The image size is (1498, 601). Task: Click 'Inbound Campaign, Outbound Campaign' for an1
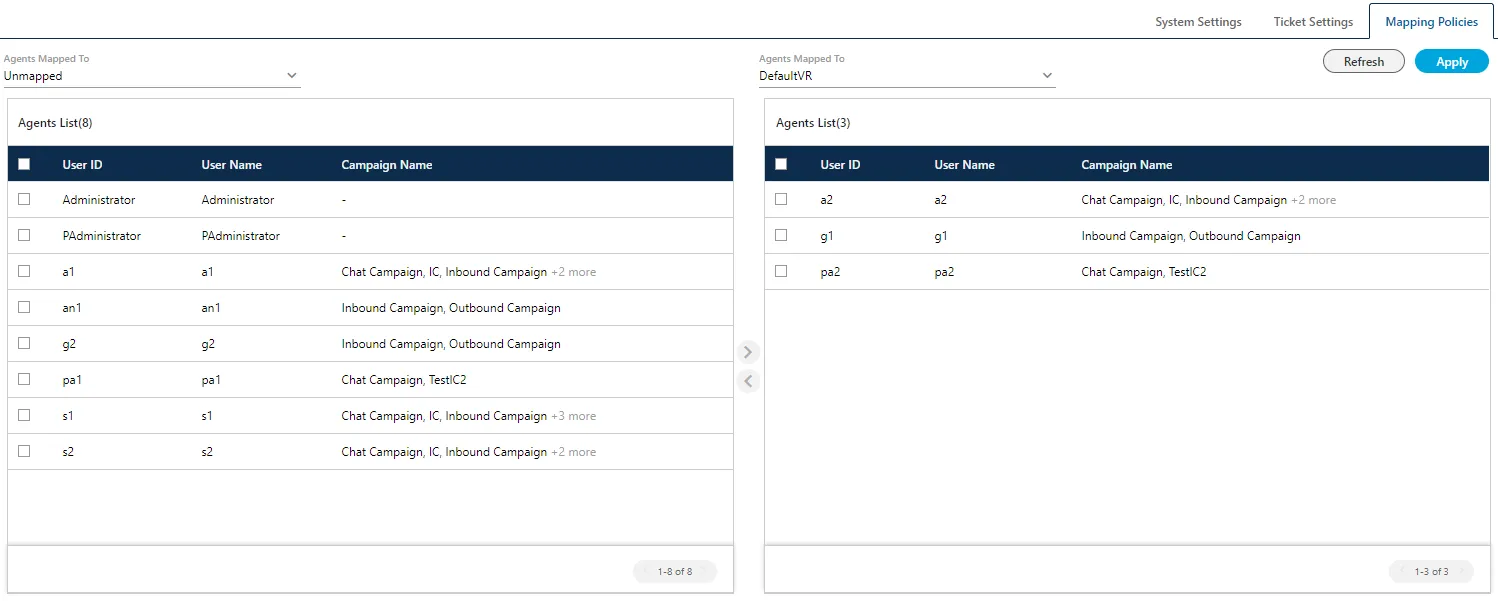click(451, 308)
